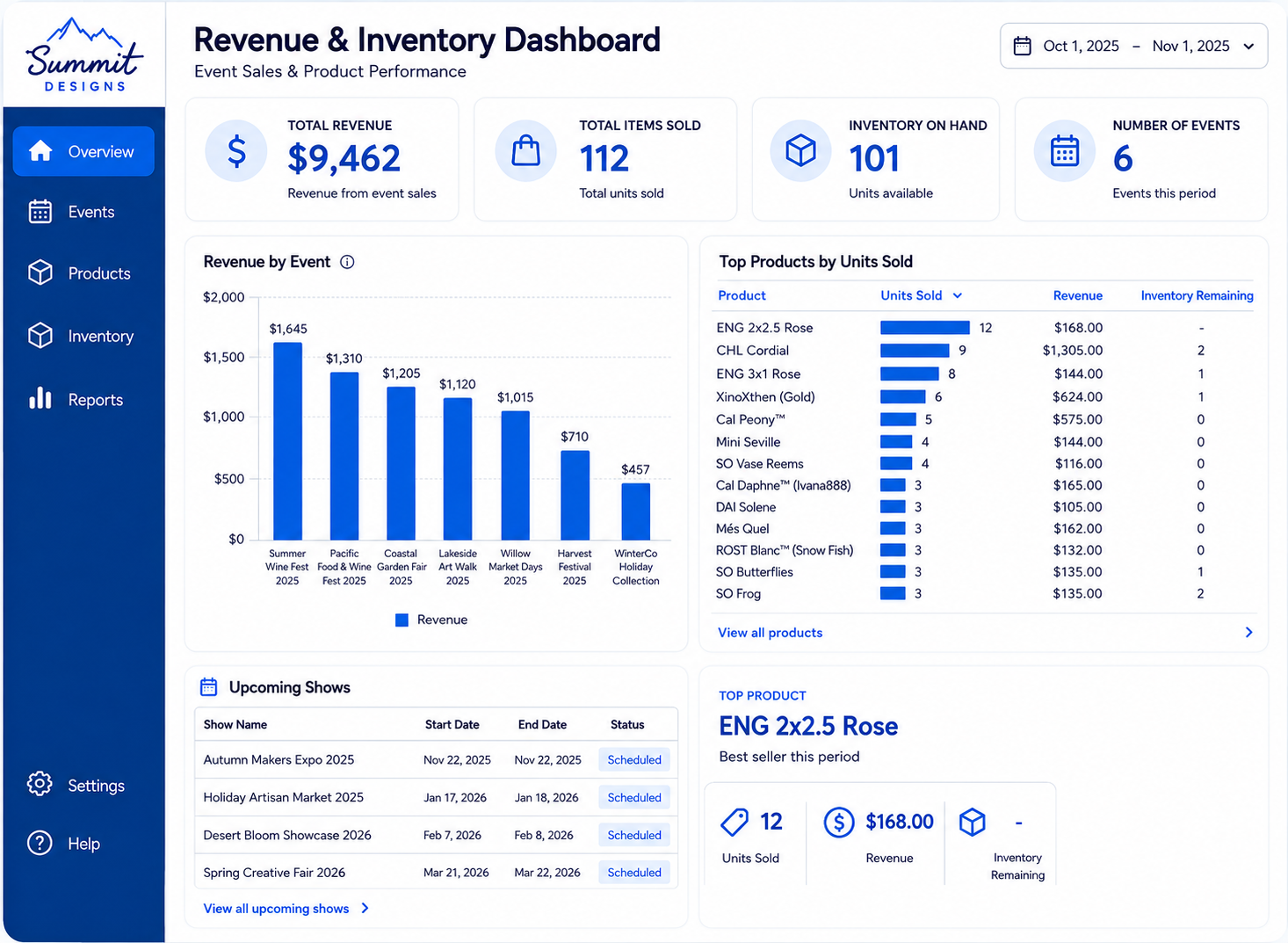Click the chevron right of View all products
1288x943 pixels.
(1248, 633)
